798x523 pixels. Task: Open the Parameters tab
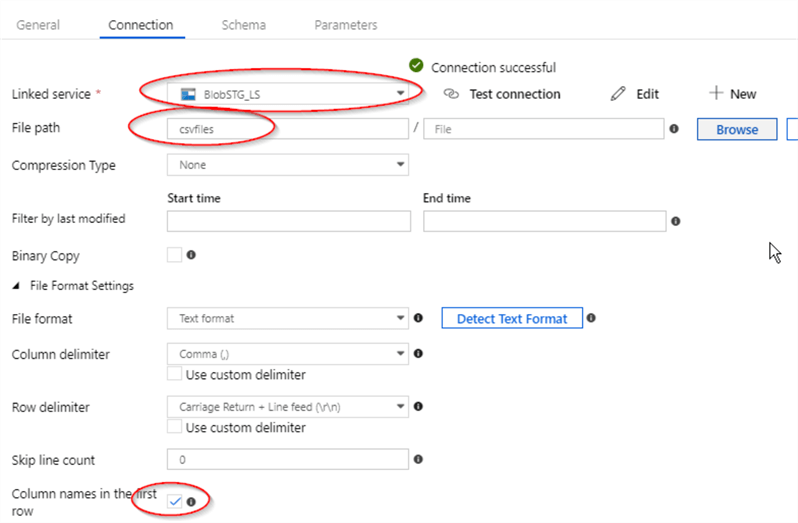pyautogui.click(x=345, y=25)
